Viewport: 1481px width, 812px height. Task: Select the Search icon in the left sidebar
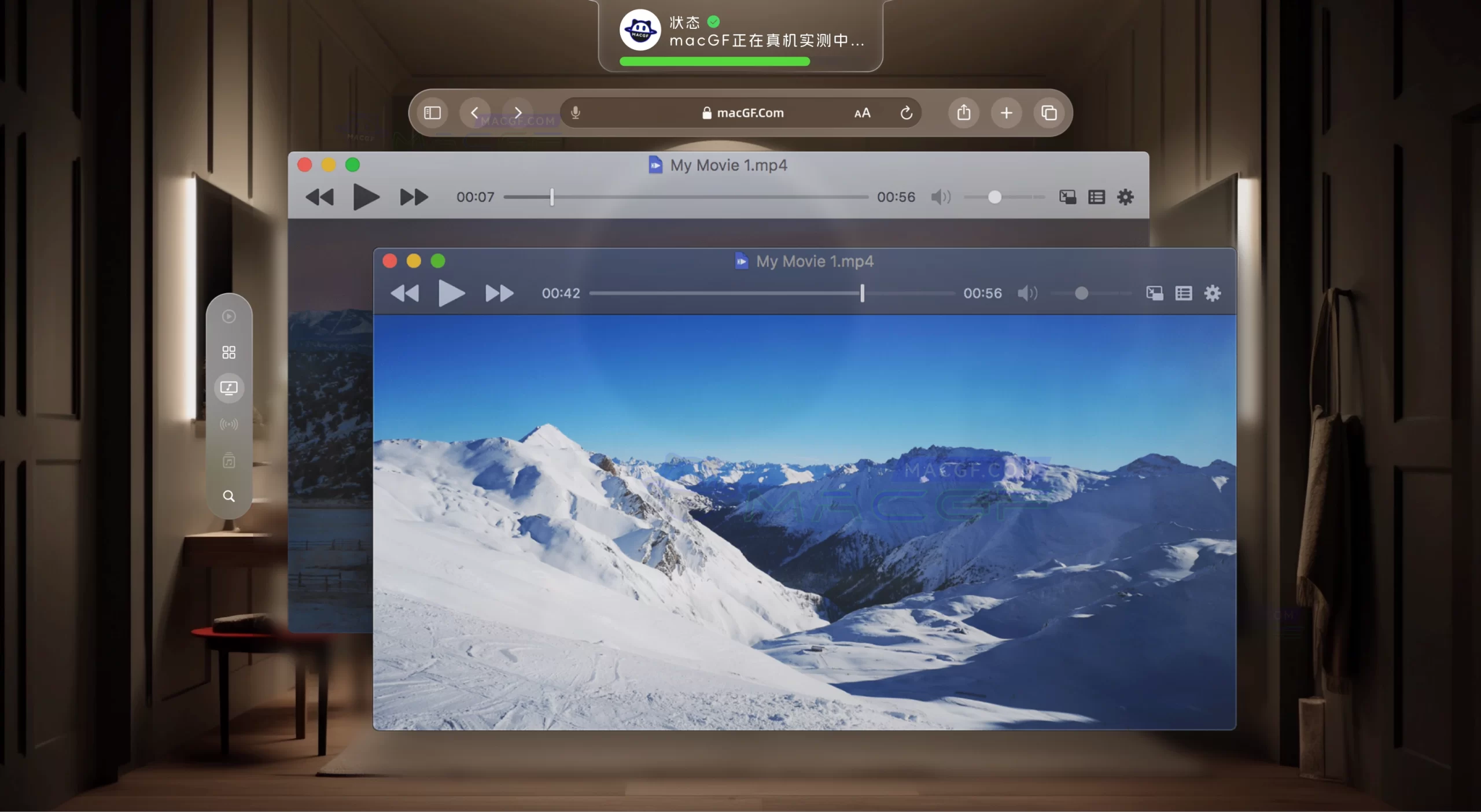tap(229, 496)
